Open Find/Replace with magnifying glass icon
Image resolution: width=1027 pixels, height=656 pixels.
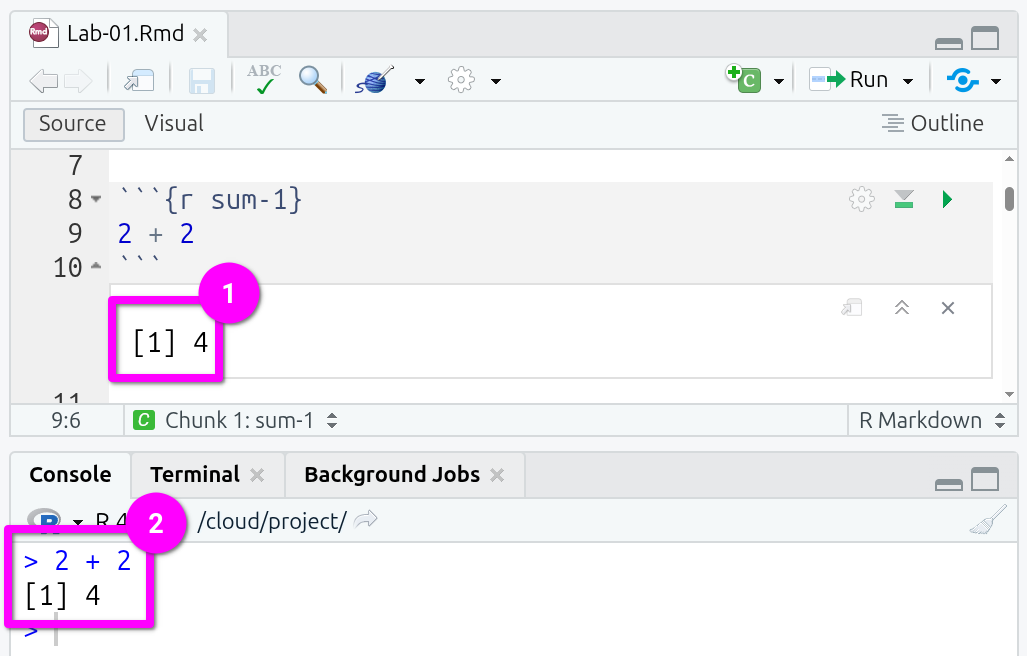coord(313,80)
